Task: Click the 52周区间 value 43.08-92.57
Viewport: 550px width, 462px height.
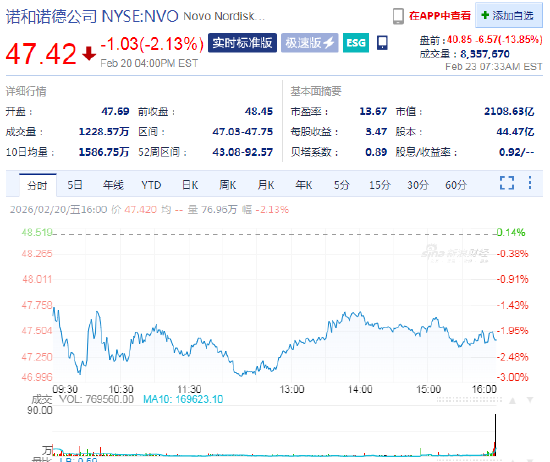Action: point(243,152)
